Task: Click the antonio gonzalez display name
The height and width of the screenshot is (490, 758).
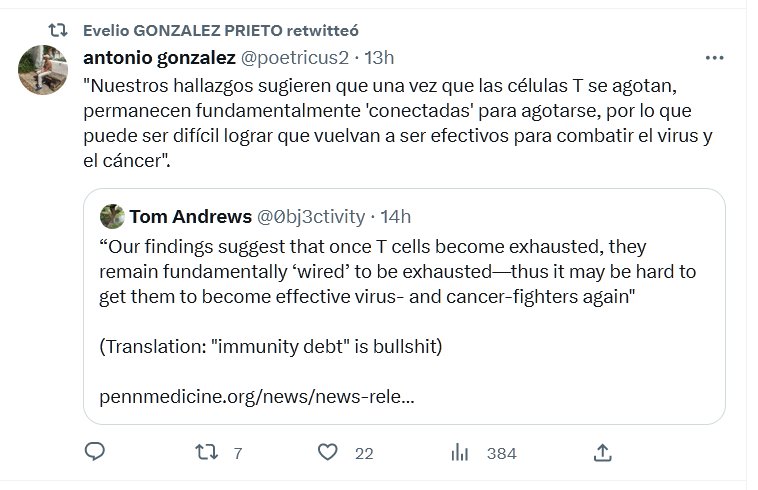Action: 158,57
